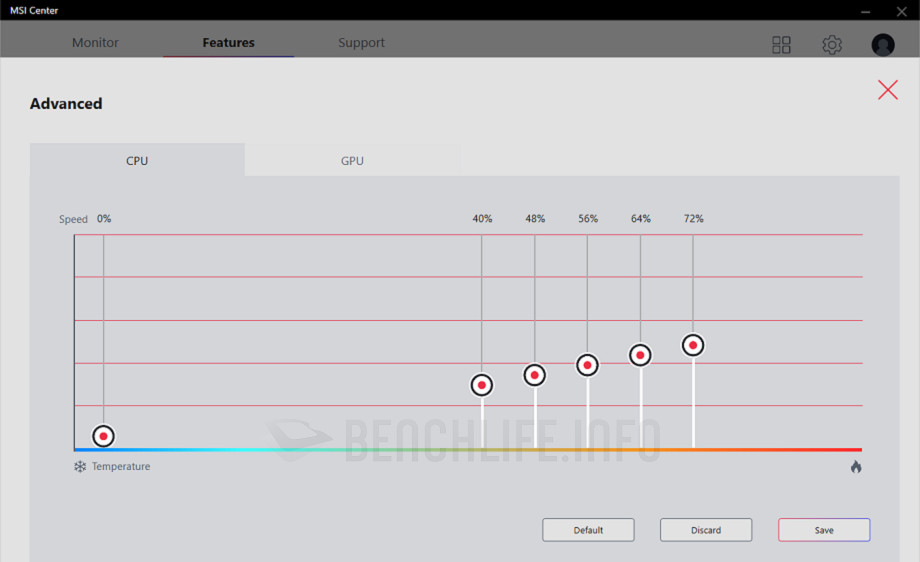This screenshot has height=562, width=920.
Task: Open the grid apps view icon
Action: 781,45
